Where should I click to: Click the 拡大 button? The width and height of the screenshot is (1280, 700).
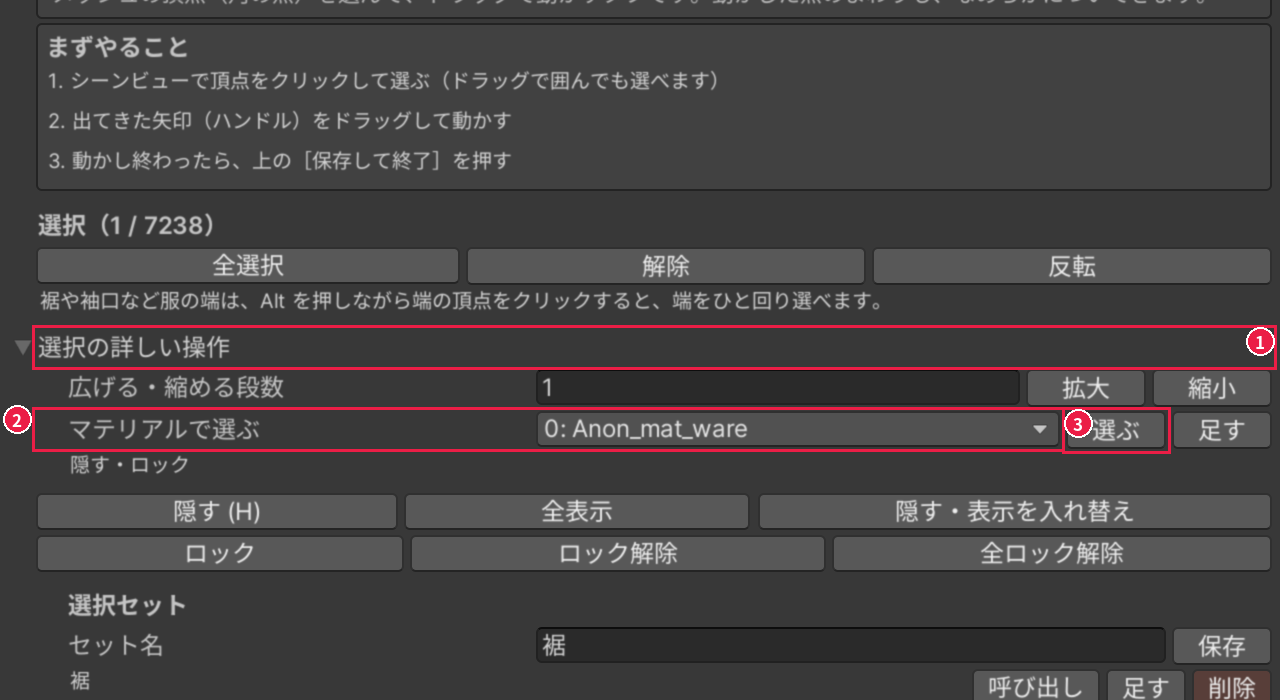tap(1087, 387)
